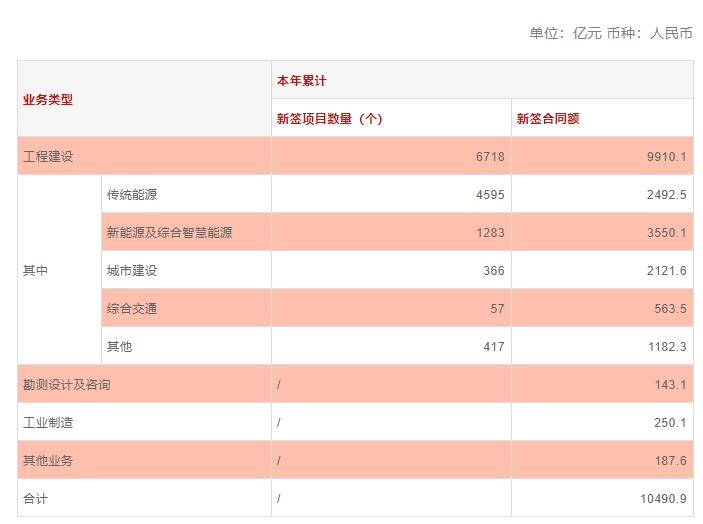
Task: Click the 单位：亿元 币种：人民币 caption text
Action: (x=611, y=33)
